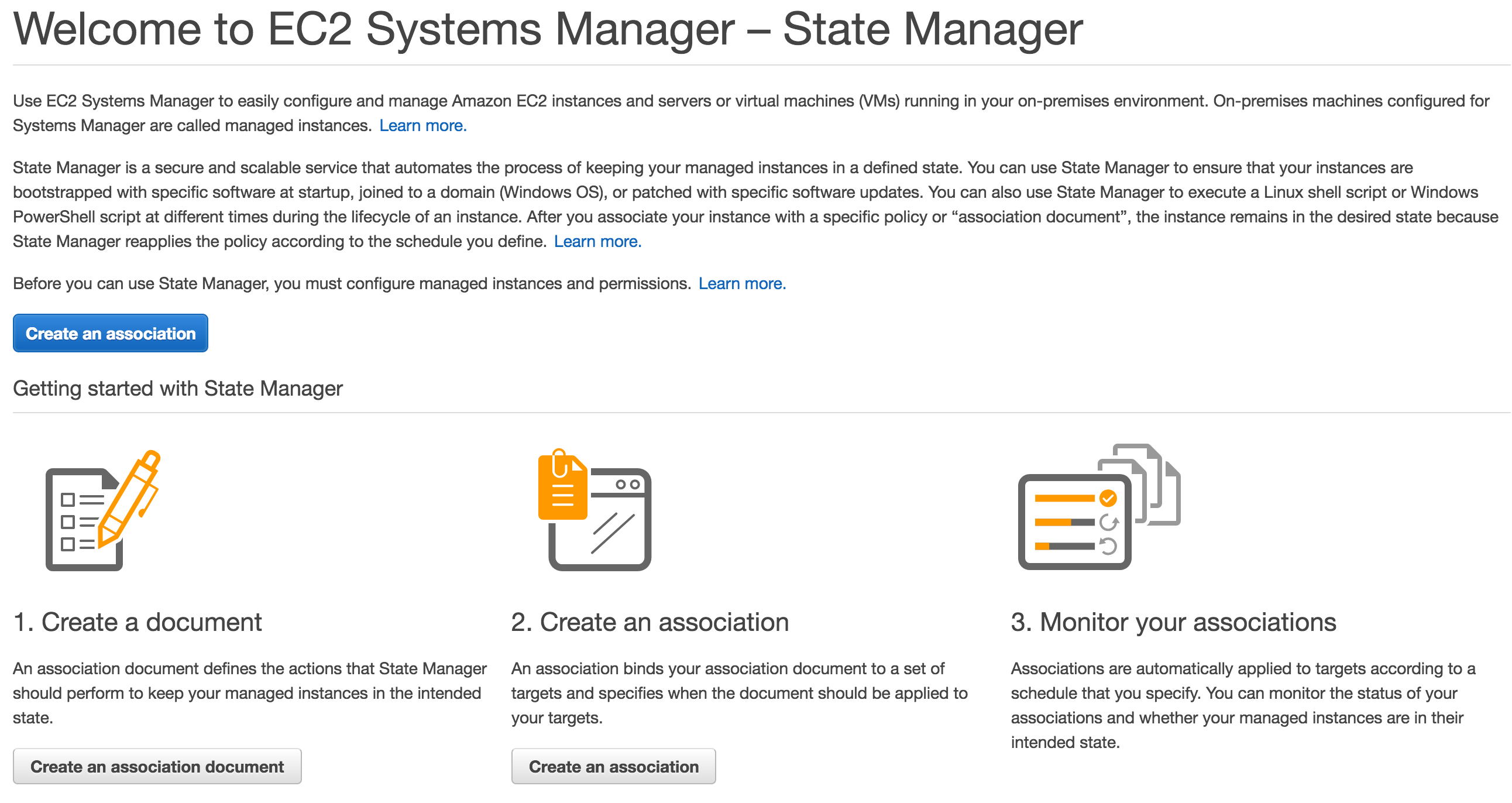Viewport: 1512px width, 803px height.
Task: Open Learn more link about managed instances
Action: (422, 126)
